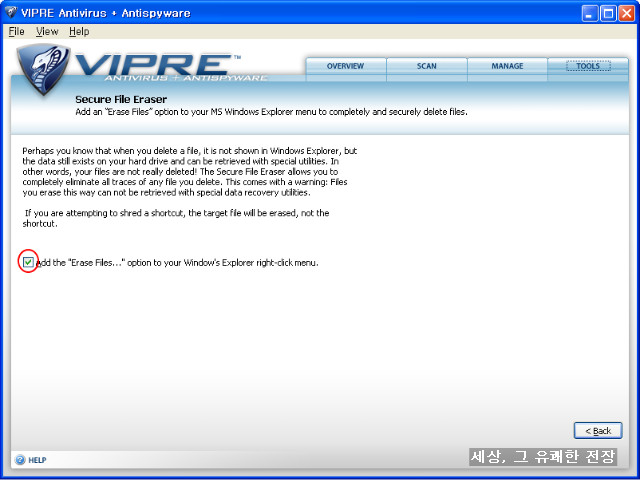Open the File menu
Viewport: 640px width, 480px height.
coord(16,31)
